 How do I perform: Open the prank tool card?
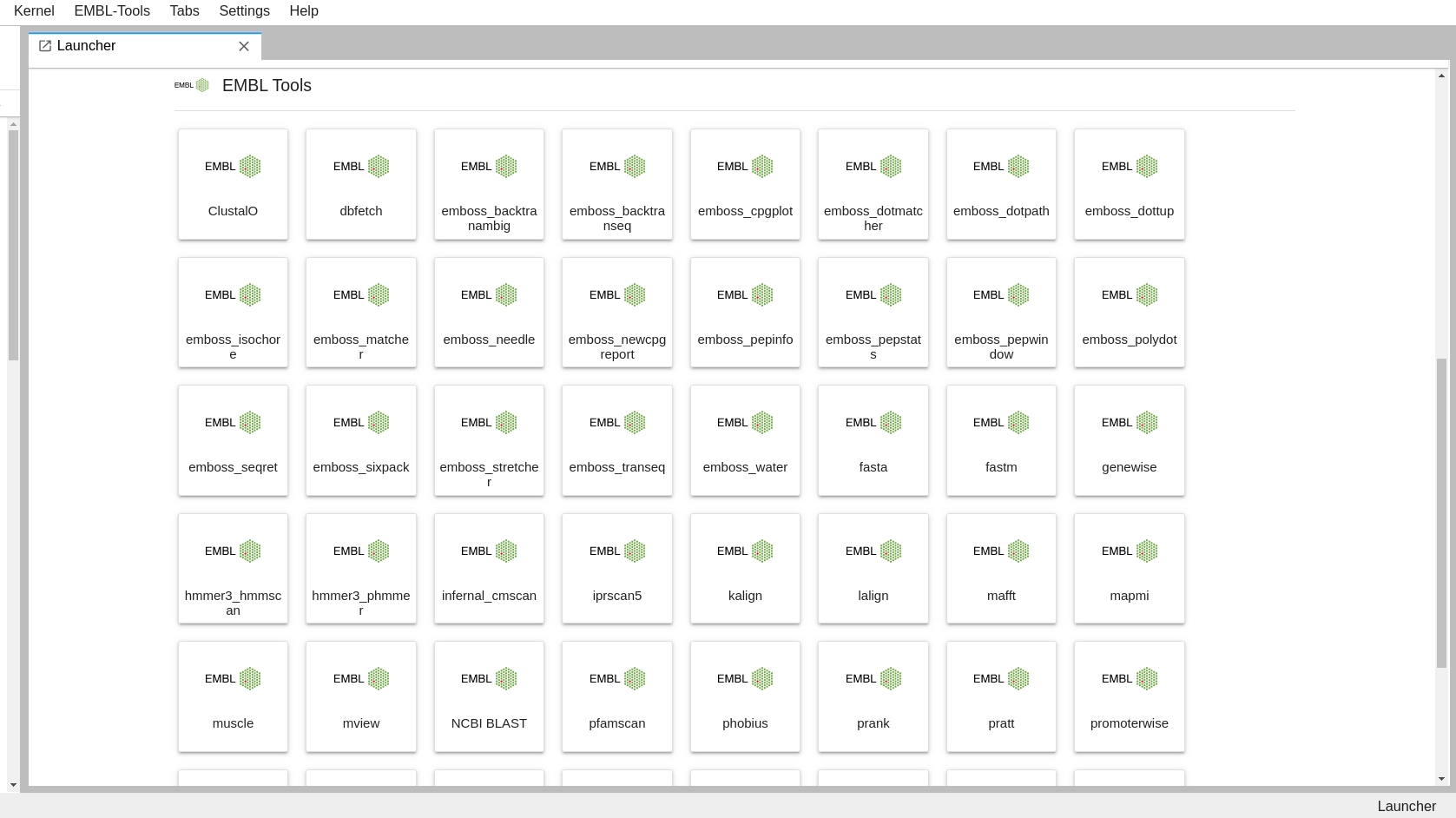(x=873, y=696)
